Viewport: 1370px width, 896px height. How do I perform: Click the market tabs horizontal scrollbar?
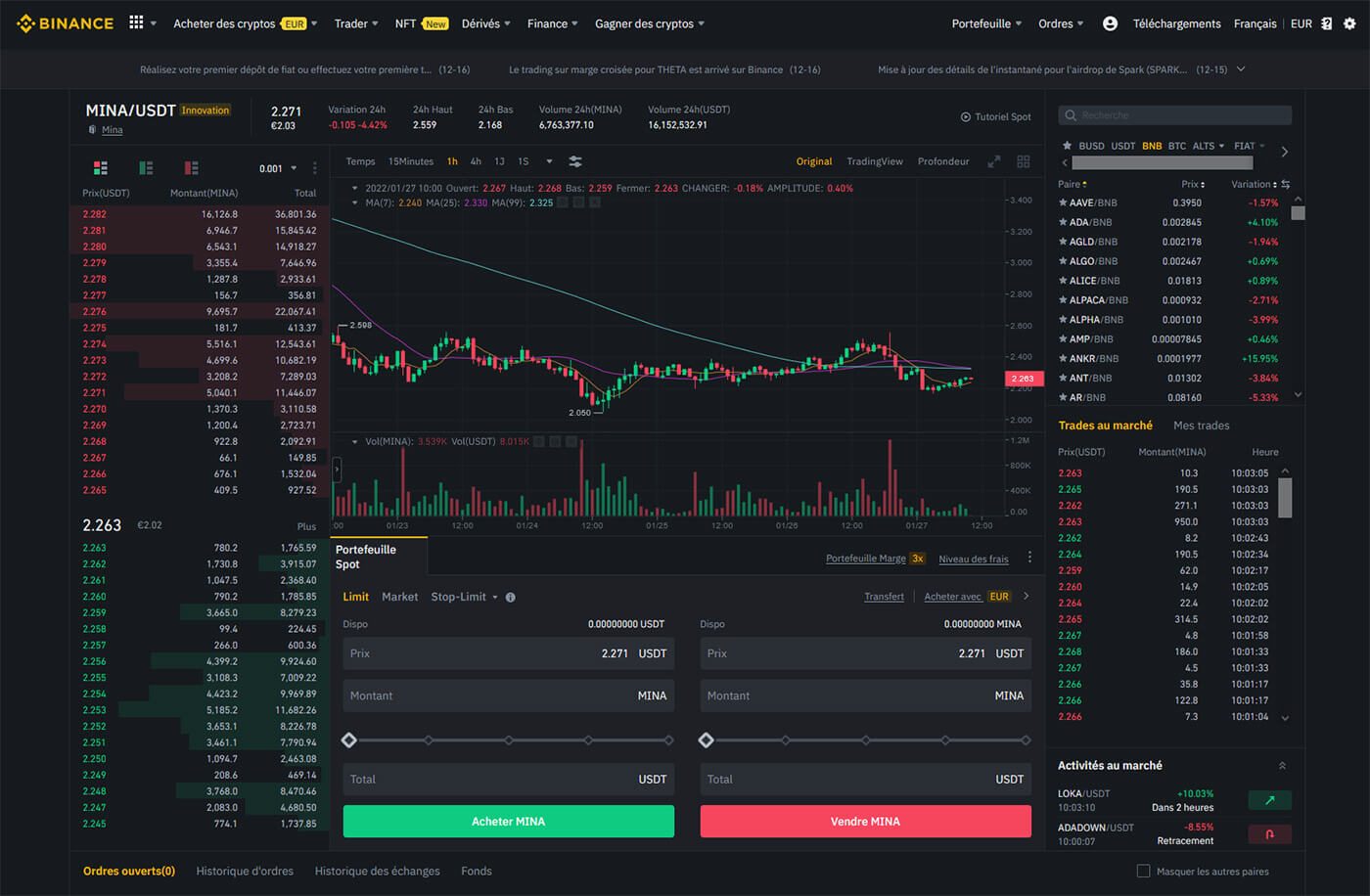tap(1164, 163)
